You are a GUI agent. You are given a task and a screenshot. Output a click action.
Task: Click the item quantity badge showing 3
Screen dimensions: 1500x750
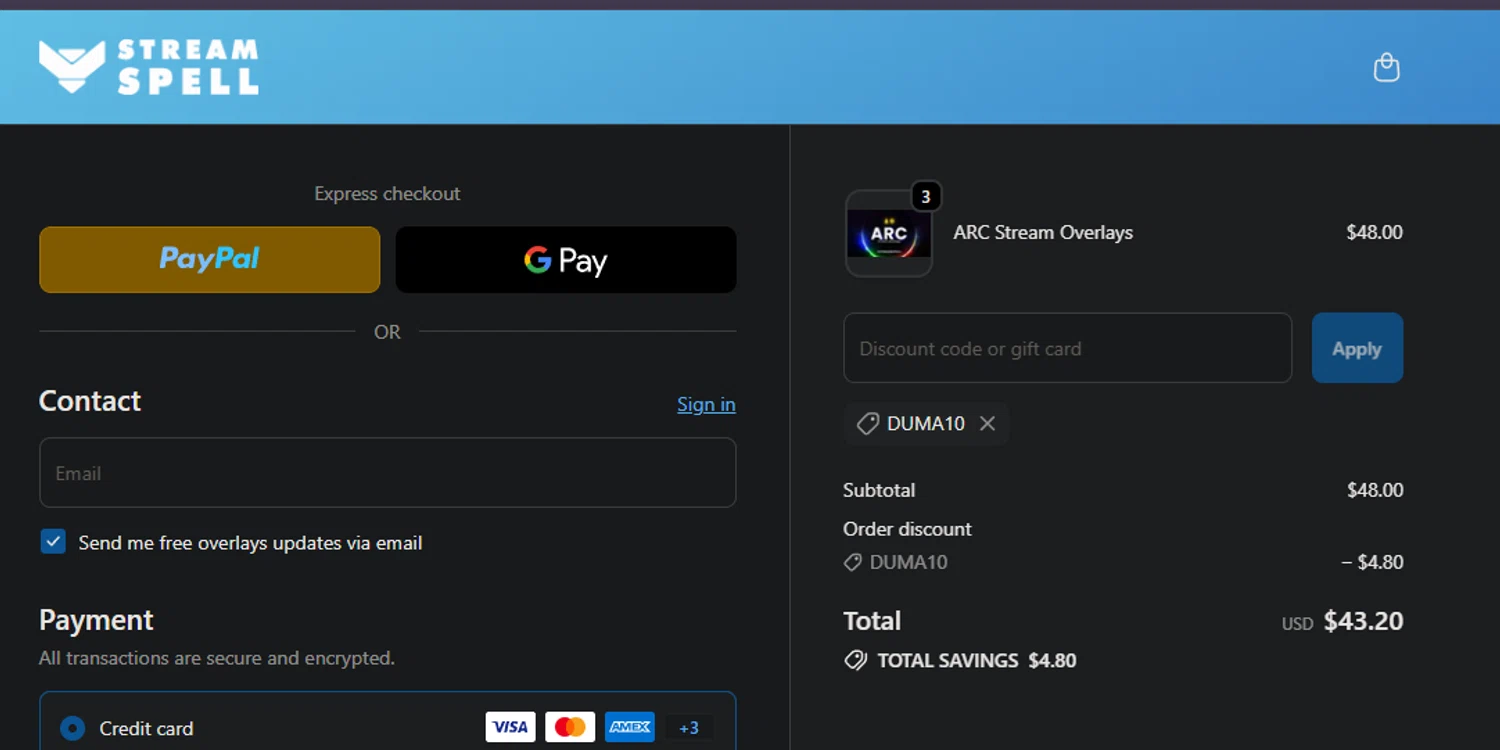click(926, 197)
